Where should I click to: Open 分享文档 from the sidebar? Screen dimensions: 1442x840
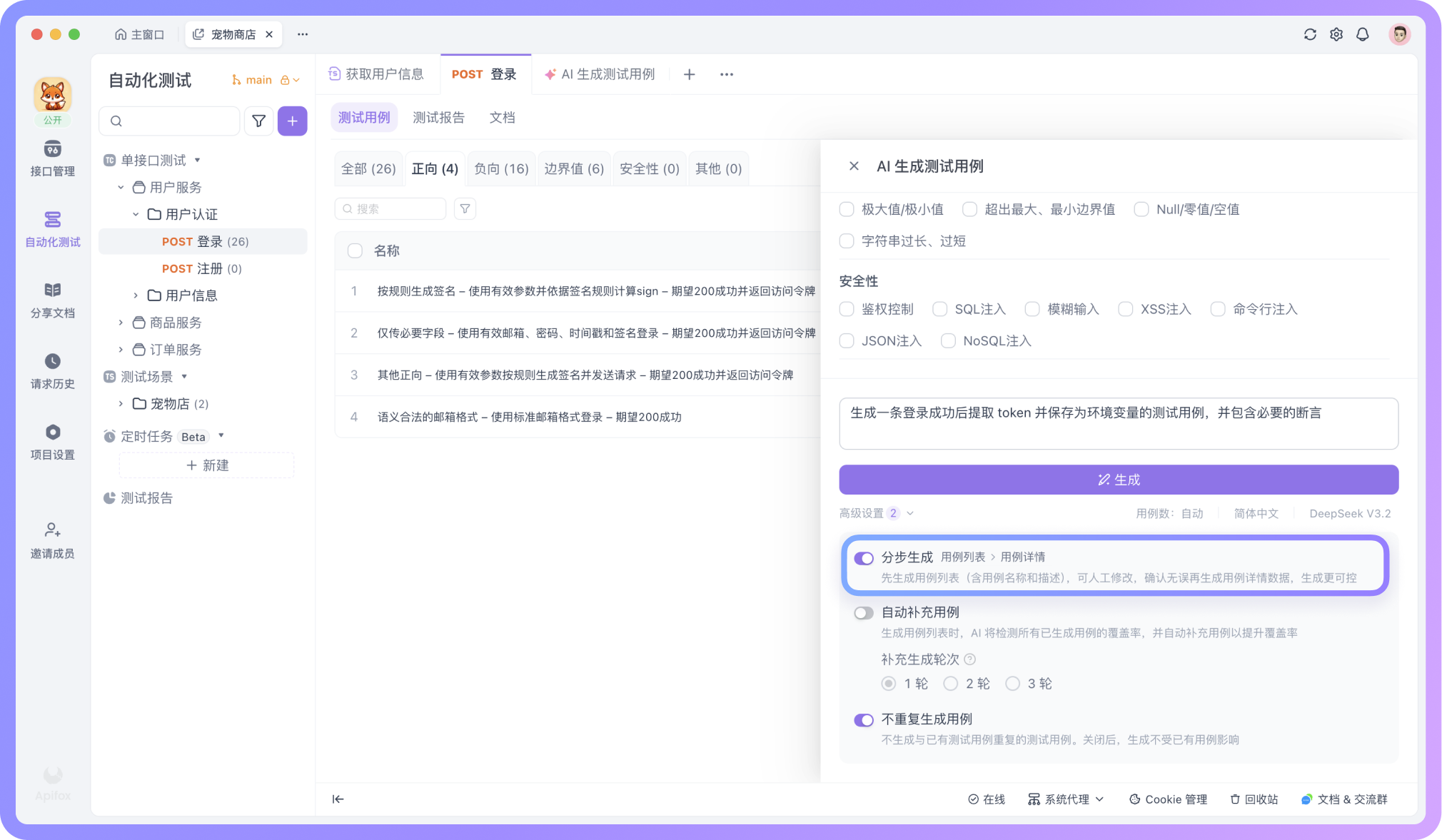52,300
